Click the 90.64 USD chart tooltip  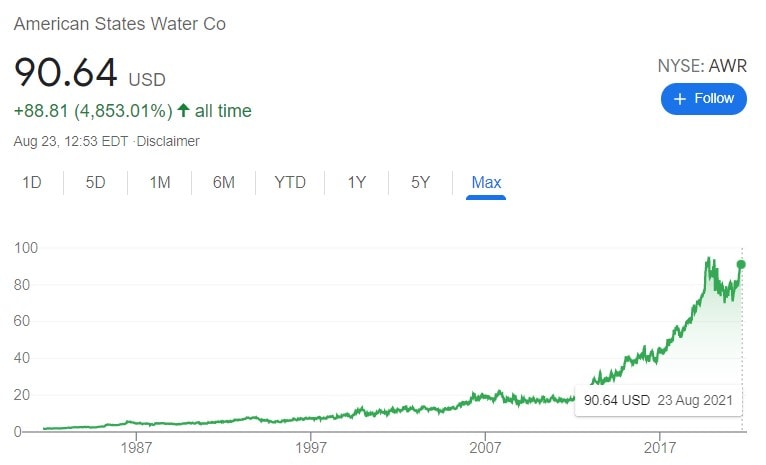(x=660, y=400)
